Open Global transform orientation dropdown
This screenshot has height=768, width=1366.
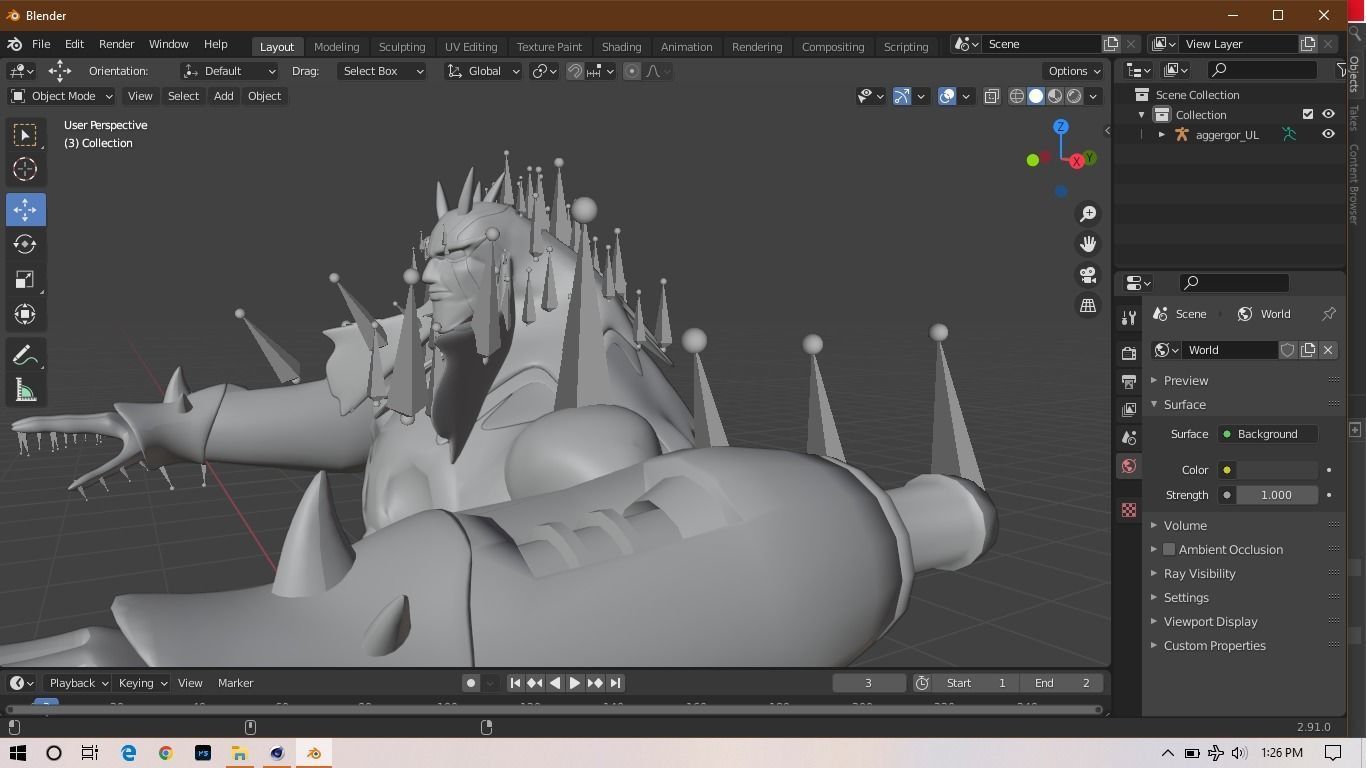[484, 71]
